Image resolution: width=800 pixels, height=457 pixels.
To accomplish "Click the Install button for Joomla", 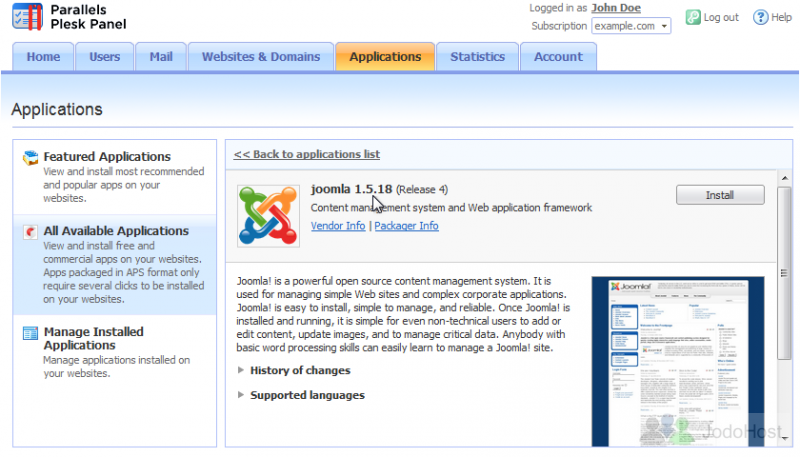I will [720, 195].
